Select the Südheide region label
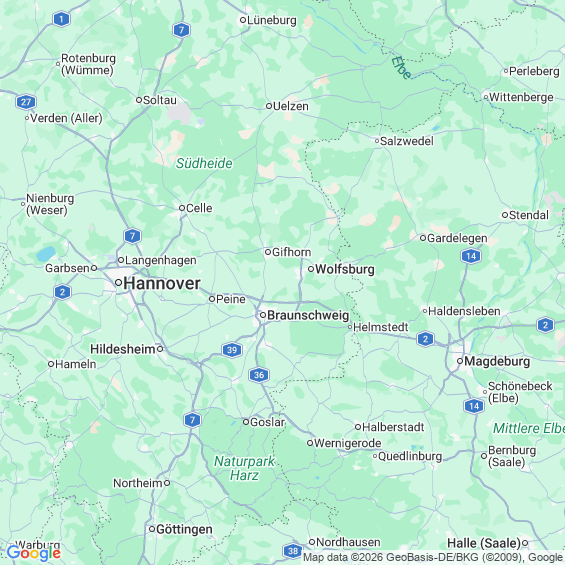The height and width of the screenshot is (565, 565). click(204, 163)
